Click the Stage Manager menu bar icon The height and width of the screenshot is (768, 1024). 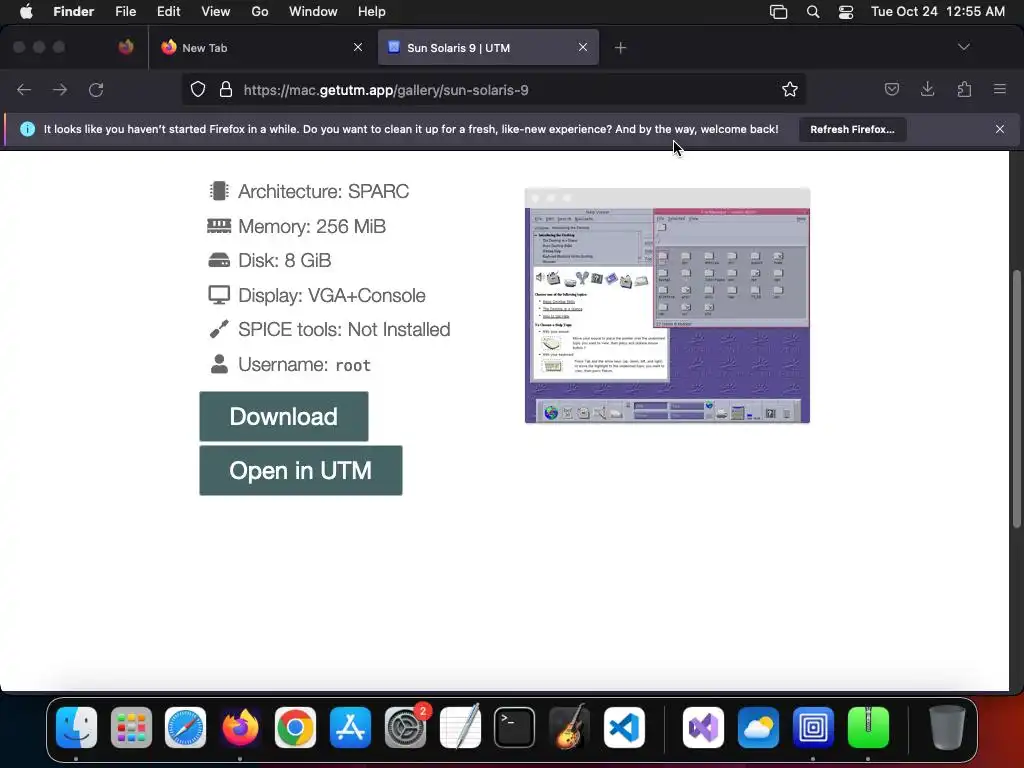tap(778, 12)
